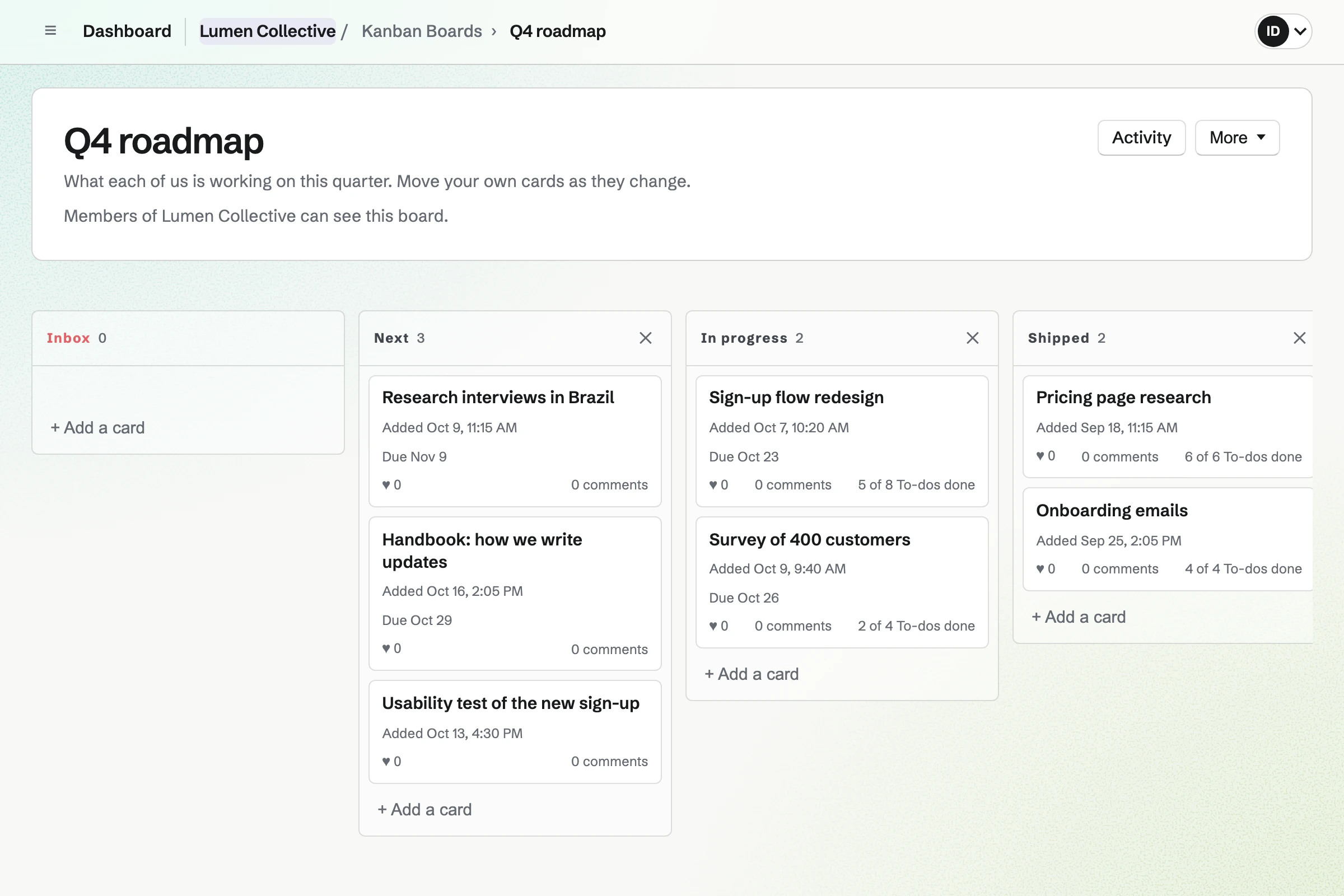Image resolution: width=1344 pixels, height=896 pixels.
Task: Open Usability test of the new sign-up
Action: [510, 703]
